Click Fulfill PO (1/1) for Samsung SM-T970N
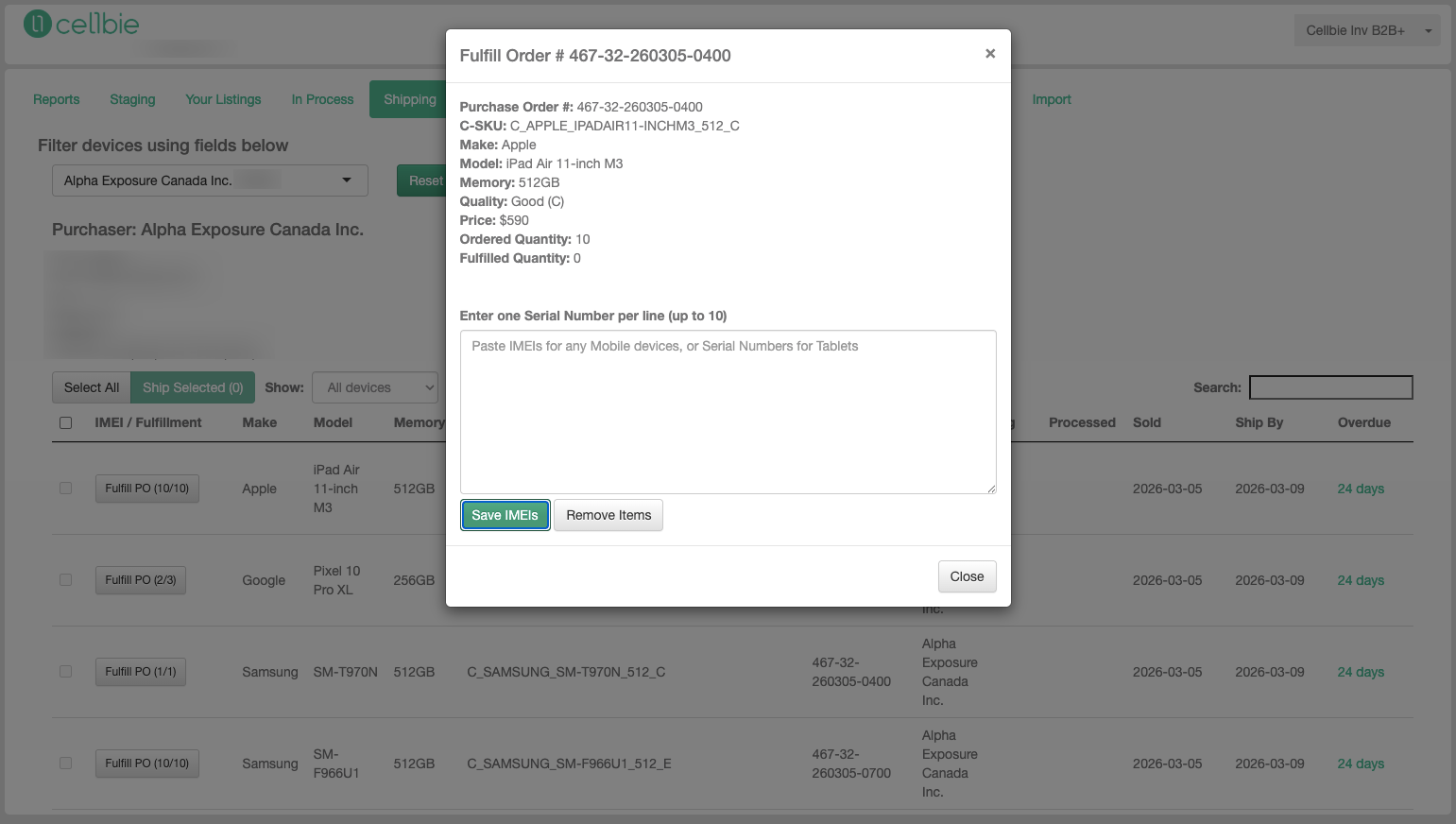The height and width of the screenshot is (824, 1456). click(141, 672)
